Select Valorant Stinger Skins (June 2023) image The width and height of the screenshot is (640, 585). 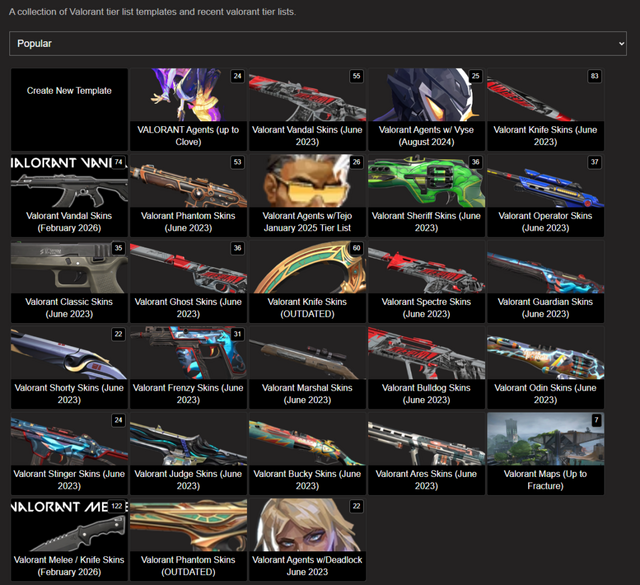(69, 439)
